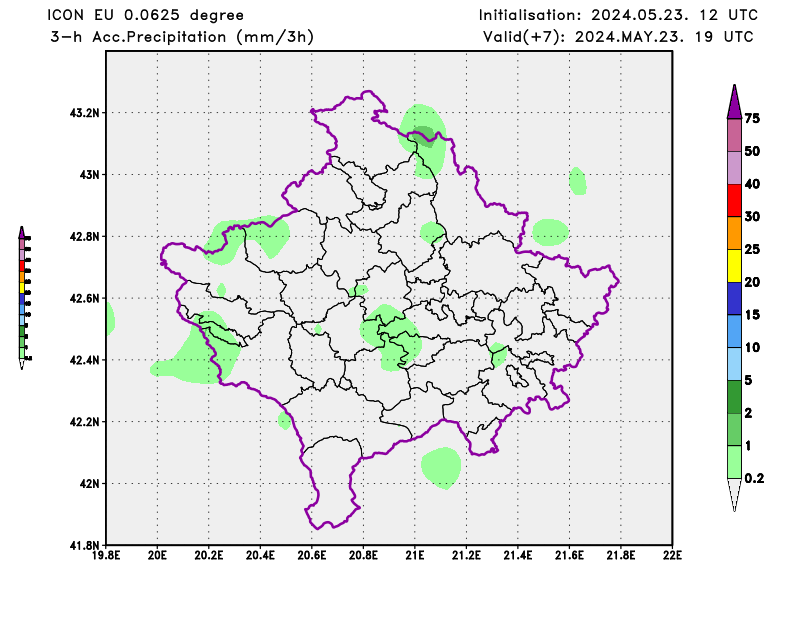The height and width of the screenshot is (618, 800).
Task: Click the "20.4E" longitude label
Action: point(260,555)
